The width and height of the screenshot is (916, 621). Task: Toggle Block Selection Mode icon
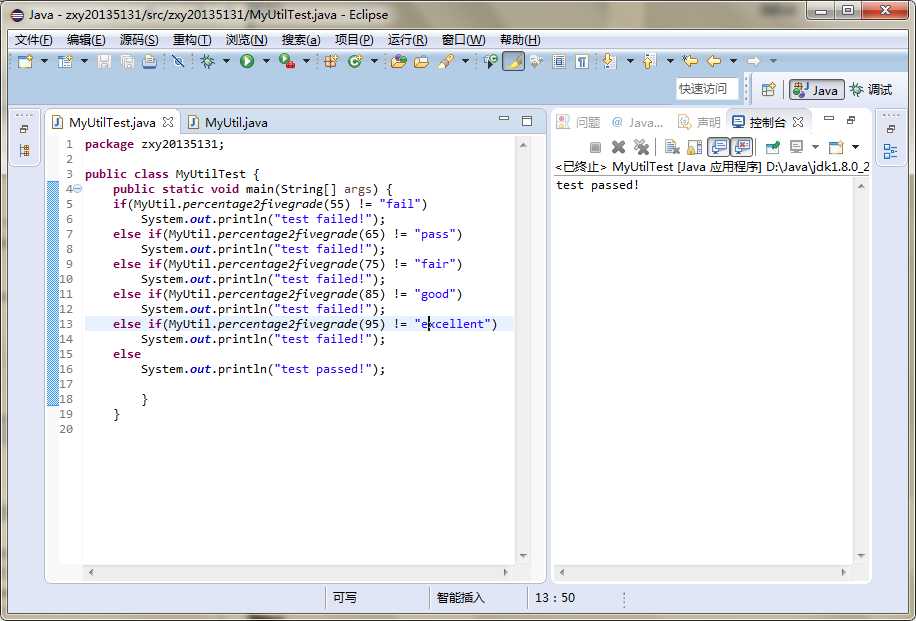coord(559,61)
